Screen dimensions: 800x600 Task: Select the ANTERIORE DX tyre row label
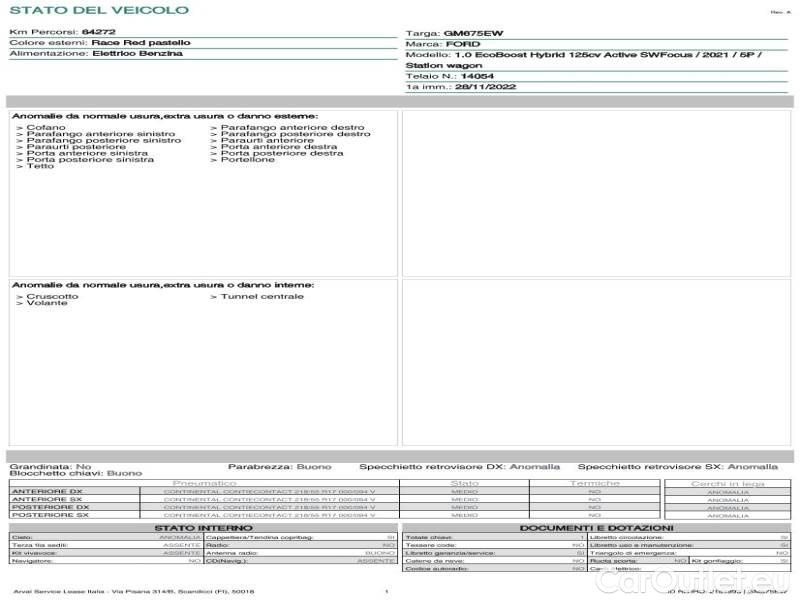click(x=47, y=491)
